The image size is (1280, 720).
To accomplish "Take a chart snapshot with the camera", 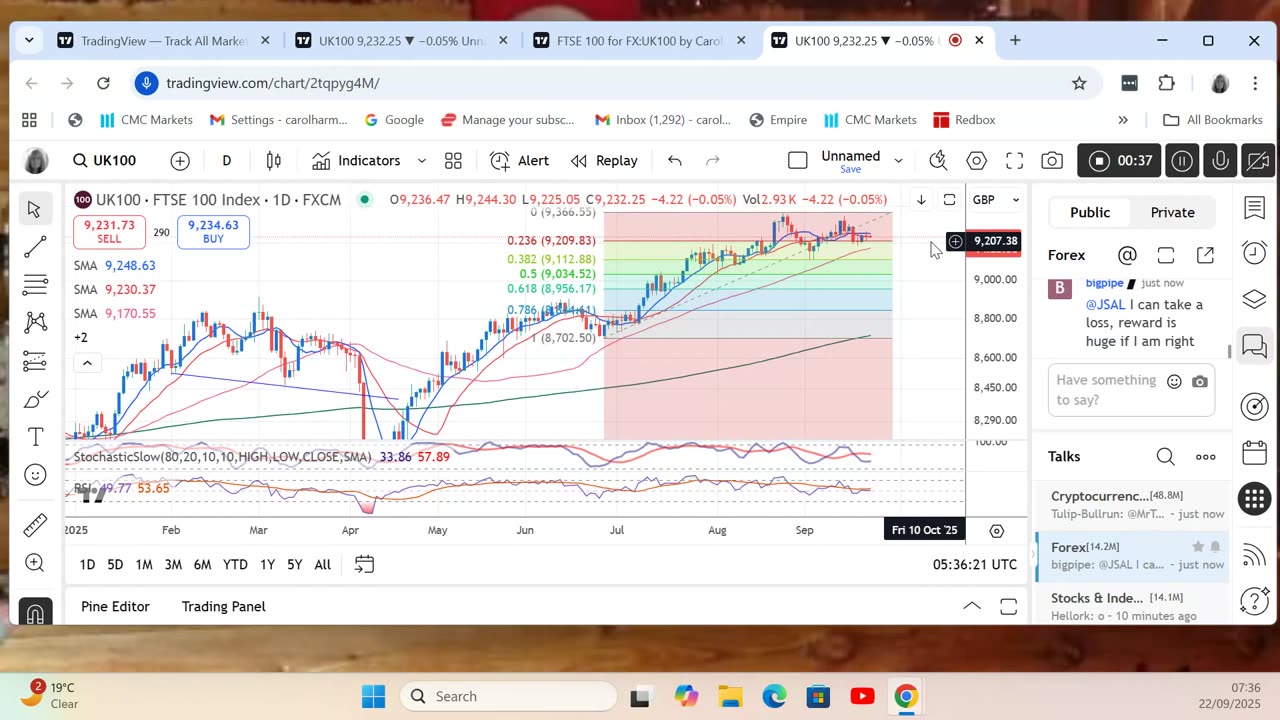I will tap(1052, 161).
